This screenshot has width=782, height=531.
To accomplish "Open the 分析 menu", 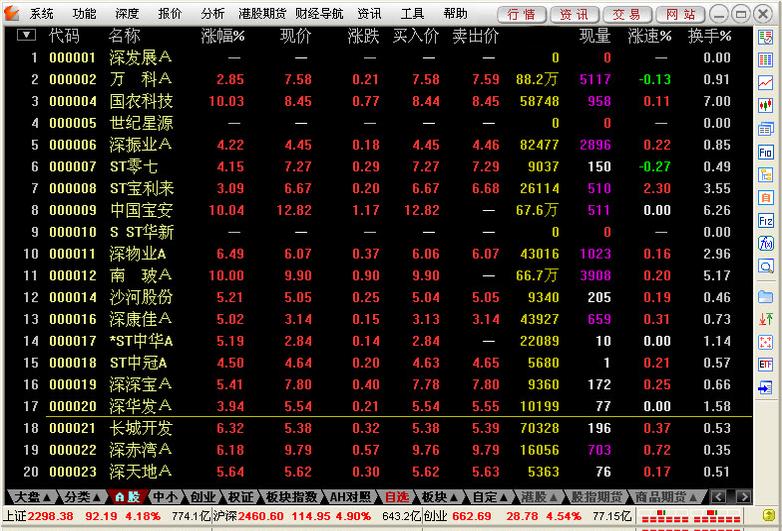I will [213, 13].
